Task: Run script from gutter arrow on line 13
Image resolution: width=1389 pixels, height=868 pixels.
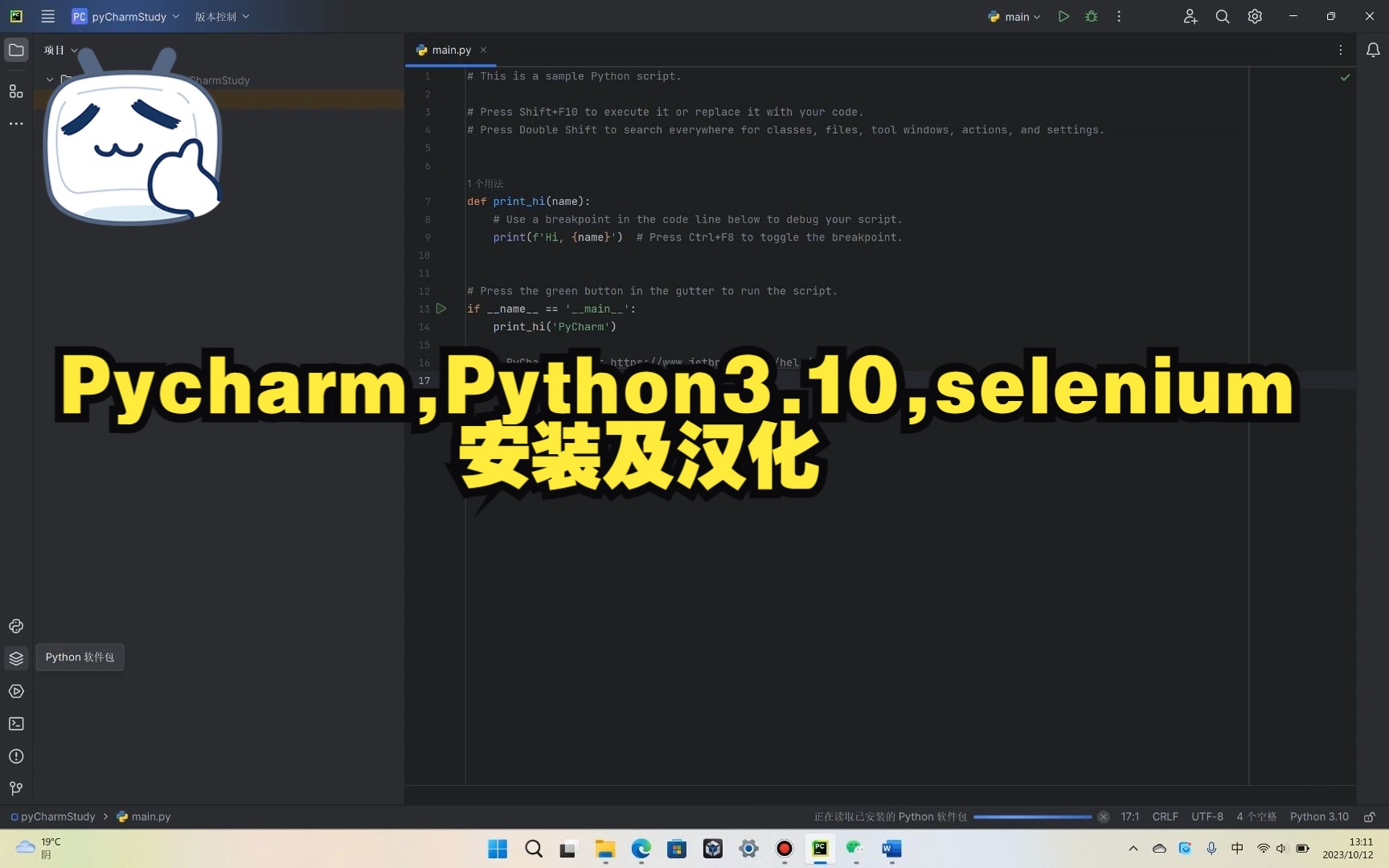Action: [441, 309]
